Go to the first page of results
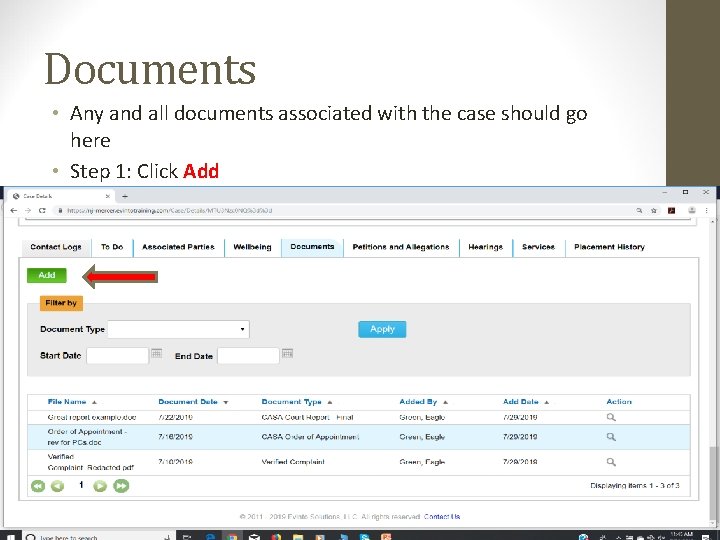Viewport: 720px width, 540px height. [38, 486]
